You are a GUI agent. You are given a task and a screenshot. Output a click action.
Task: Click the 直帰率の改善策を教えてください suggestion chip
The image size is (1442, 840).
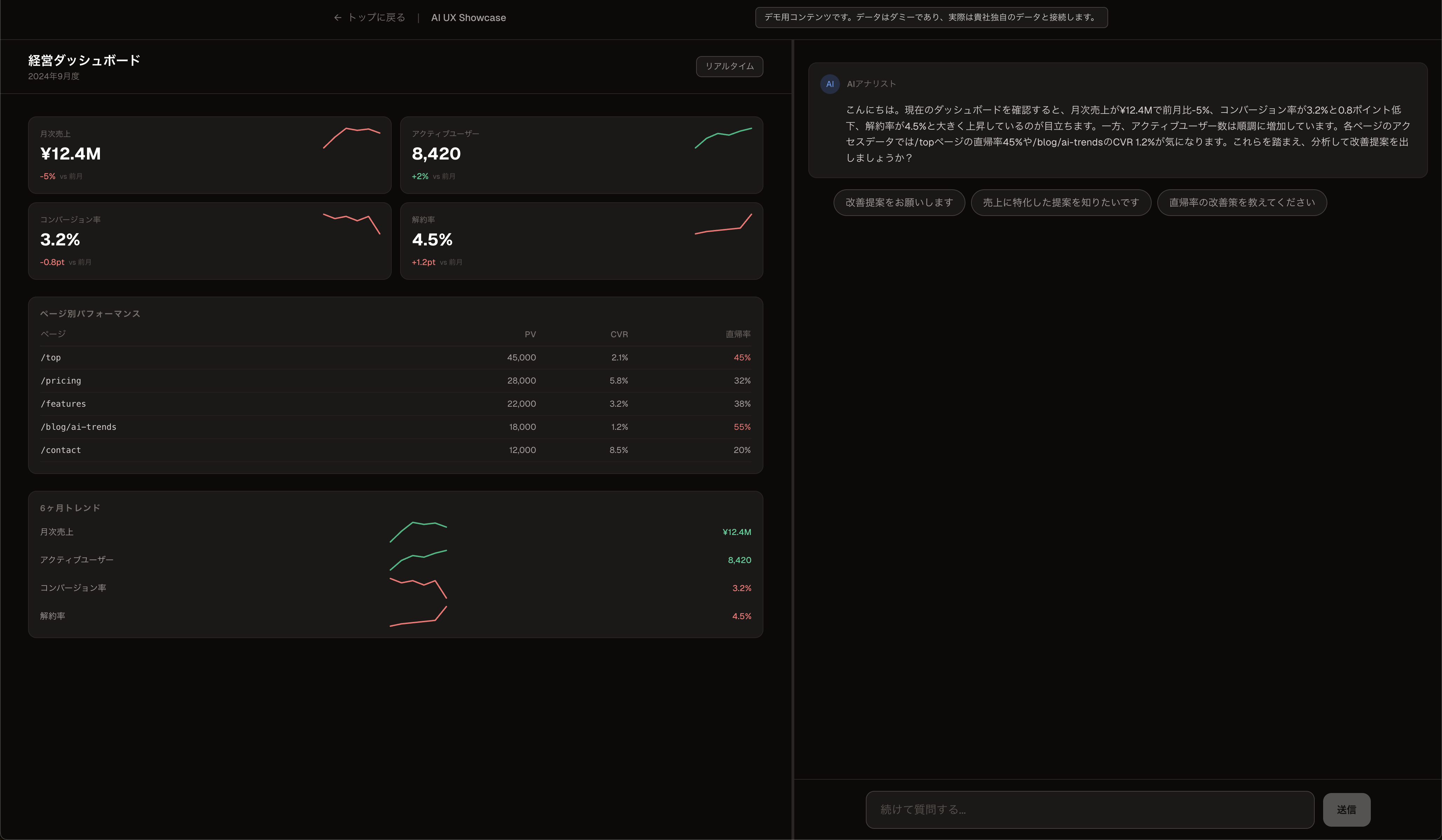click(1241, 203)
